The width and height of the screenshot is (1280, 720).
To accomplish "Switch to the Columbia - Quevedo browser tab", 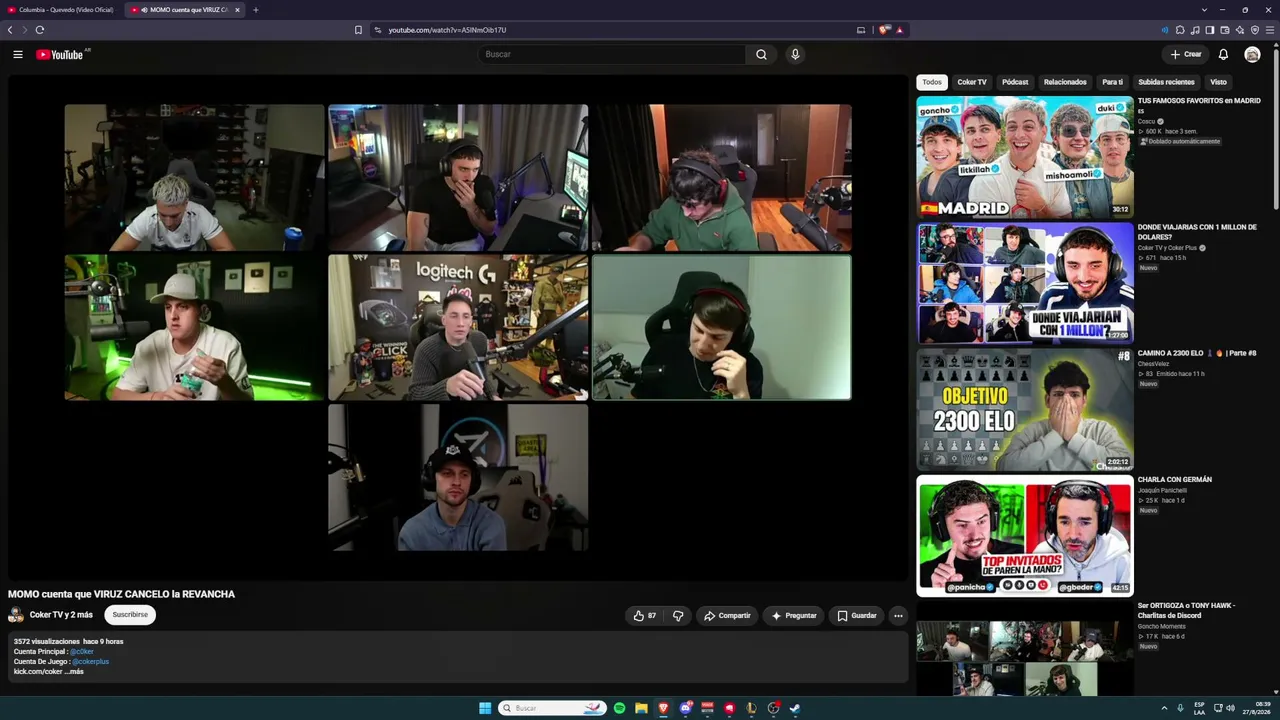I will (x=62, y=10).
